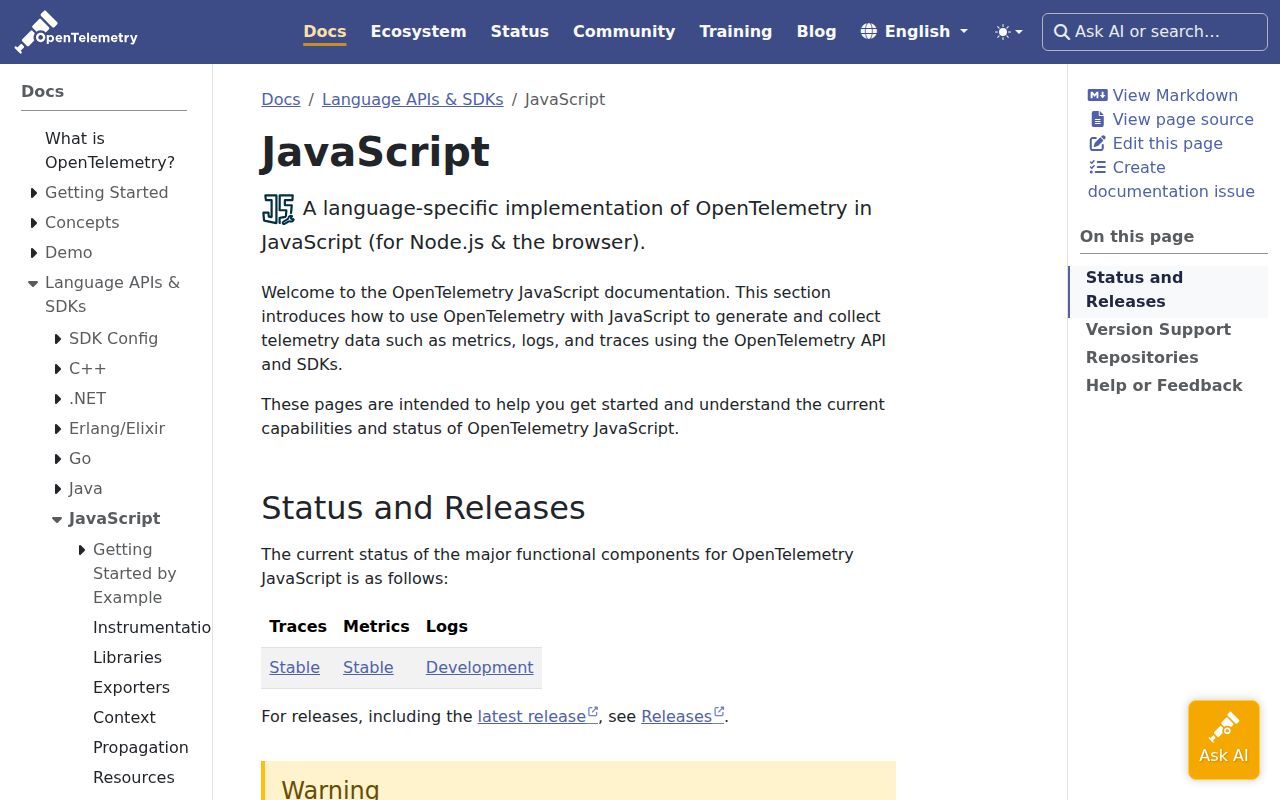Viewport: 1280px width, 800px height.
Task: Jump to Help or Feedback section
Action: pos(1164,385)
